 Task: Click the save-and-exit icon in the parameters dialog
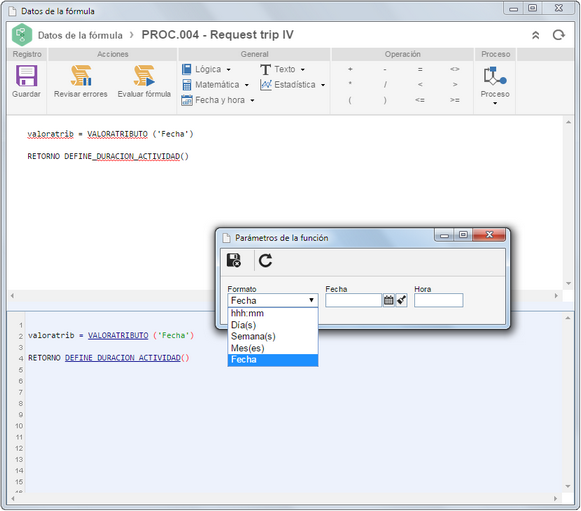tap(234, 261)
